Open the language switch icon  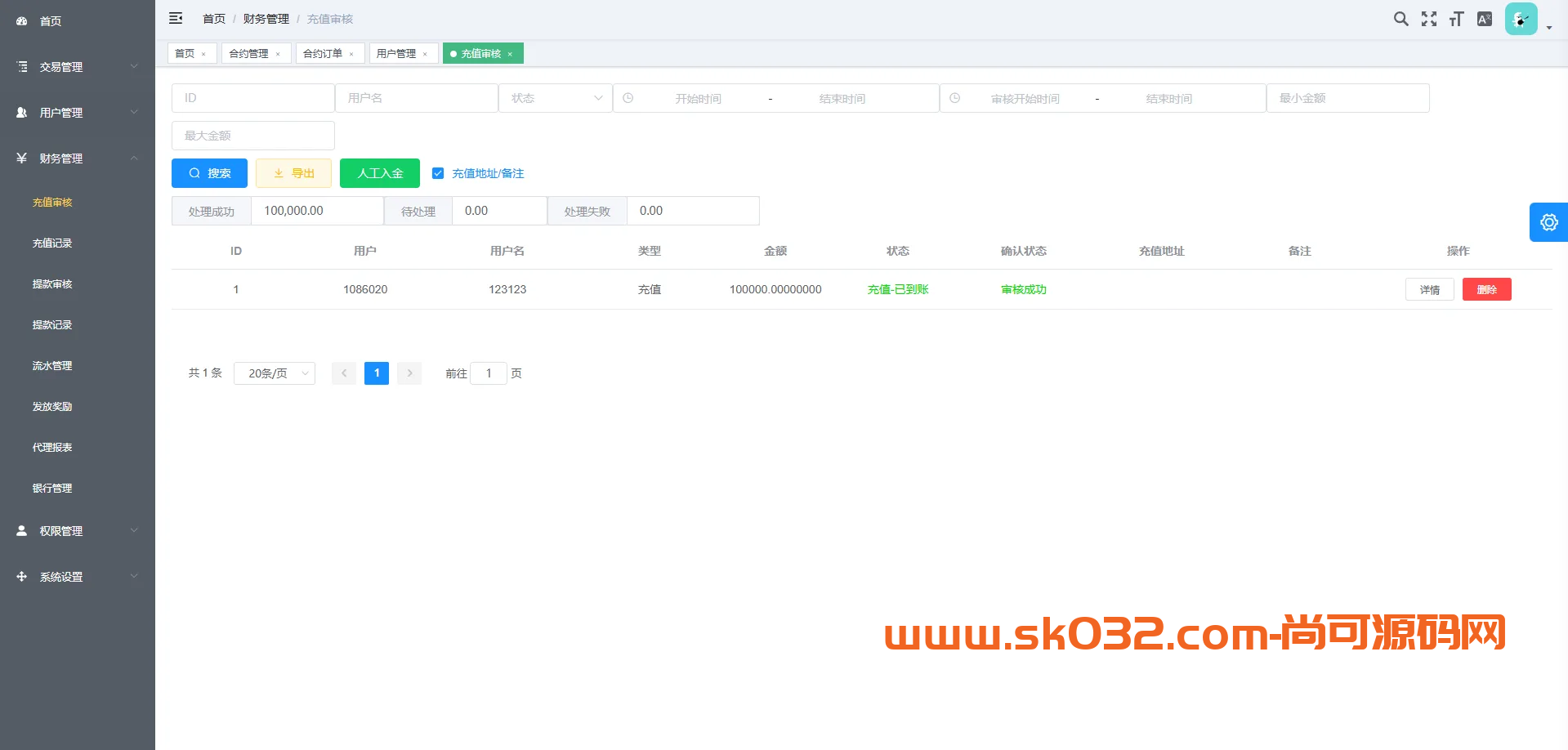(1484, 18)
